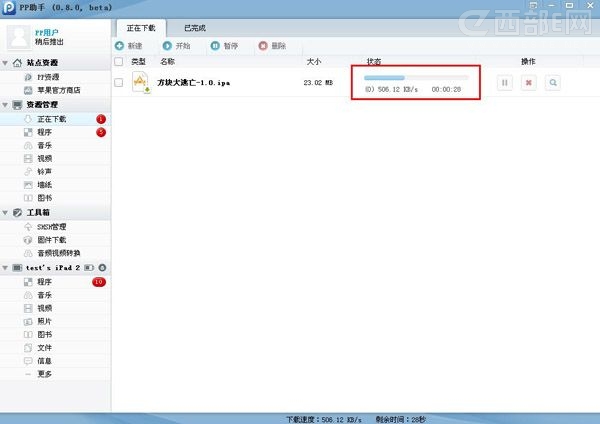Click the PP助手 logo in title bar
This screenshot has width=600, height=424.
pyautogui.click(x=9, y=8)
